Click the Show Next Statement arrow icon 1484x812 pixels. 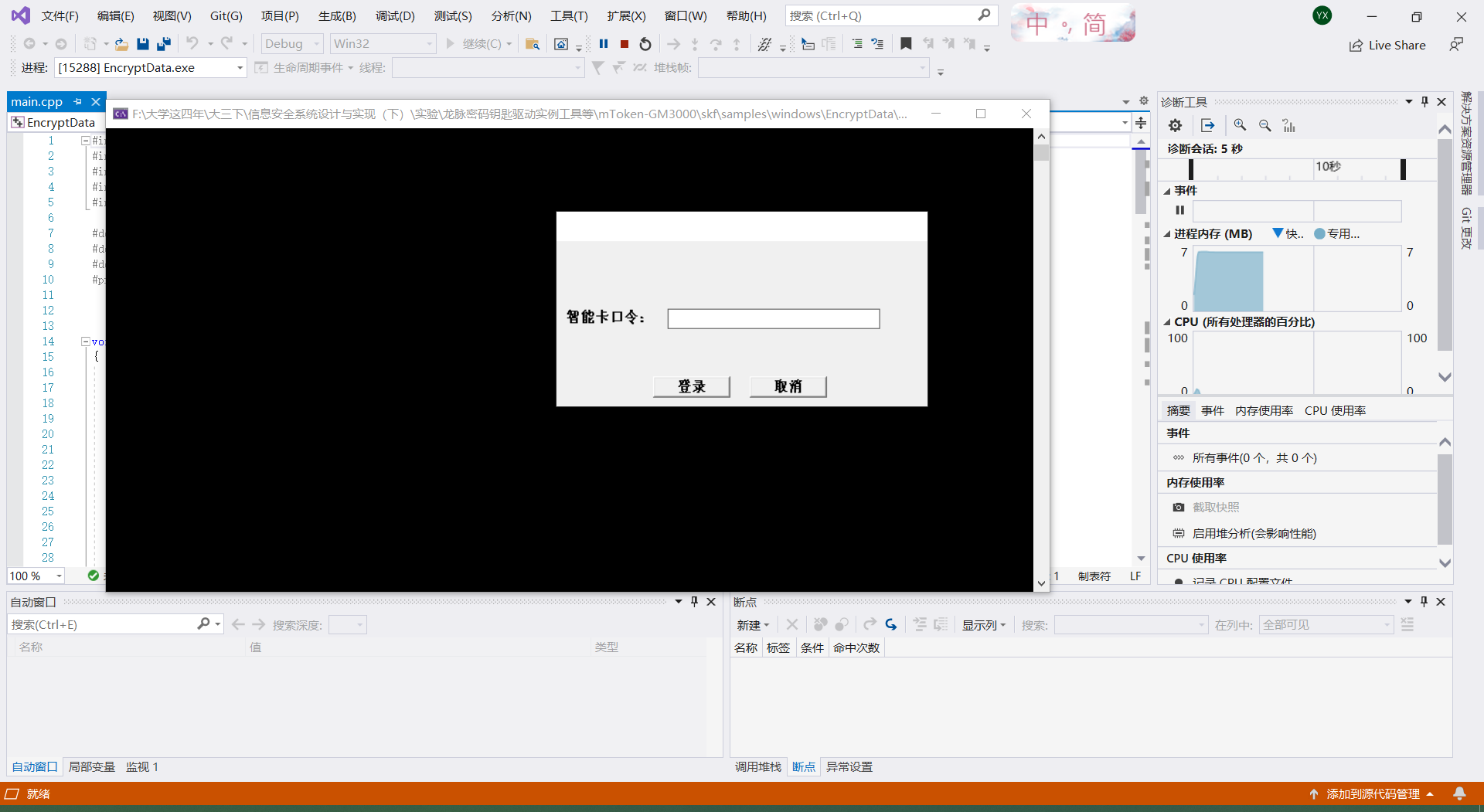673,44
